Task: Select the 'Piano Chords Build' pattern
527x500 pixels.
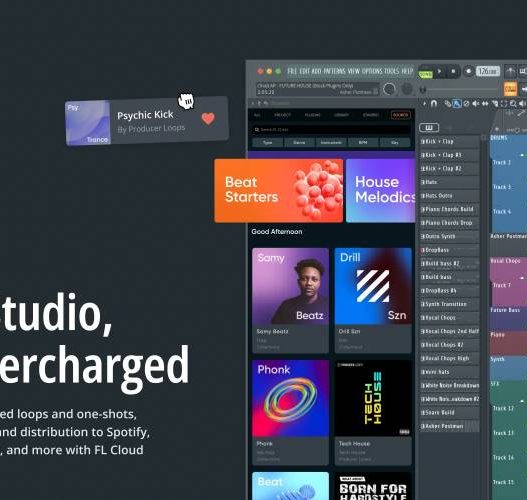Action: click(x=450, y=209)
